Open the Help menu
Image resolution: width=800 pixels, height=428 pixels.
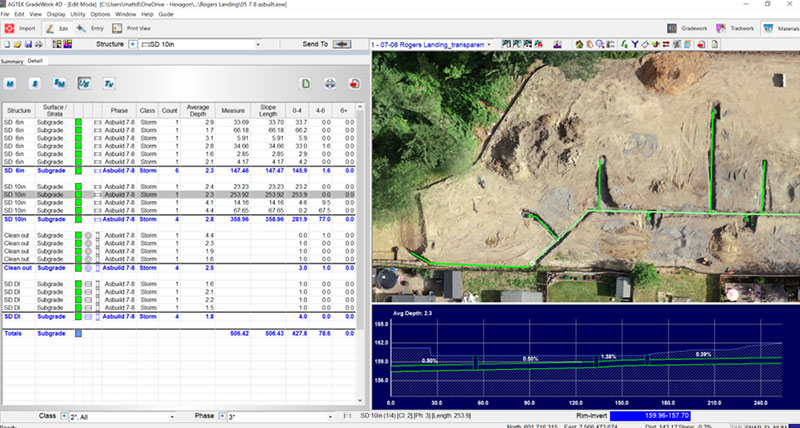[147, 14]
